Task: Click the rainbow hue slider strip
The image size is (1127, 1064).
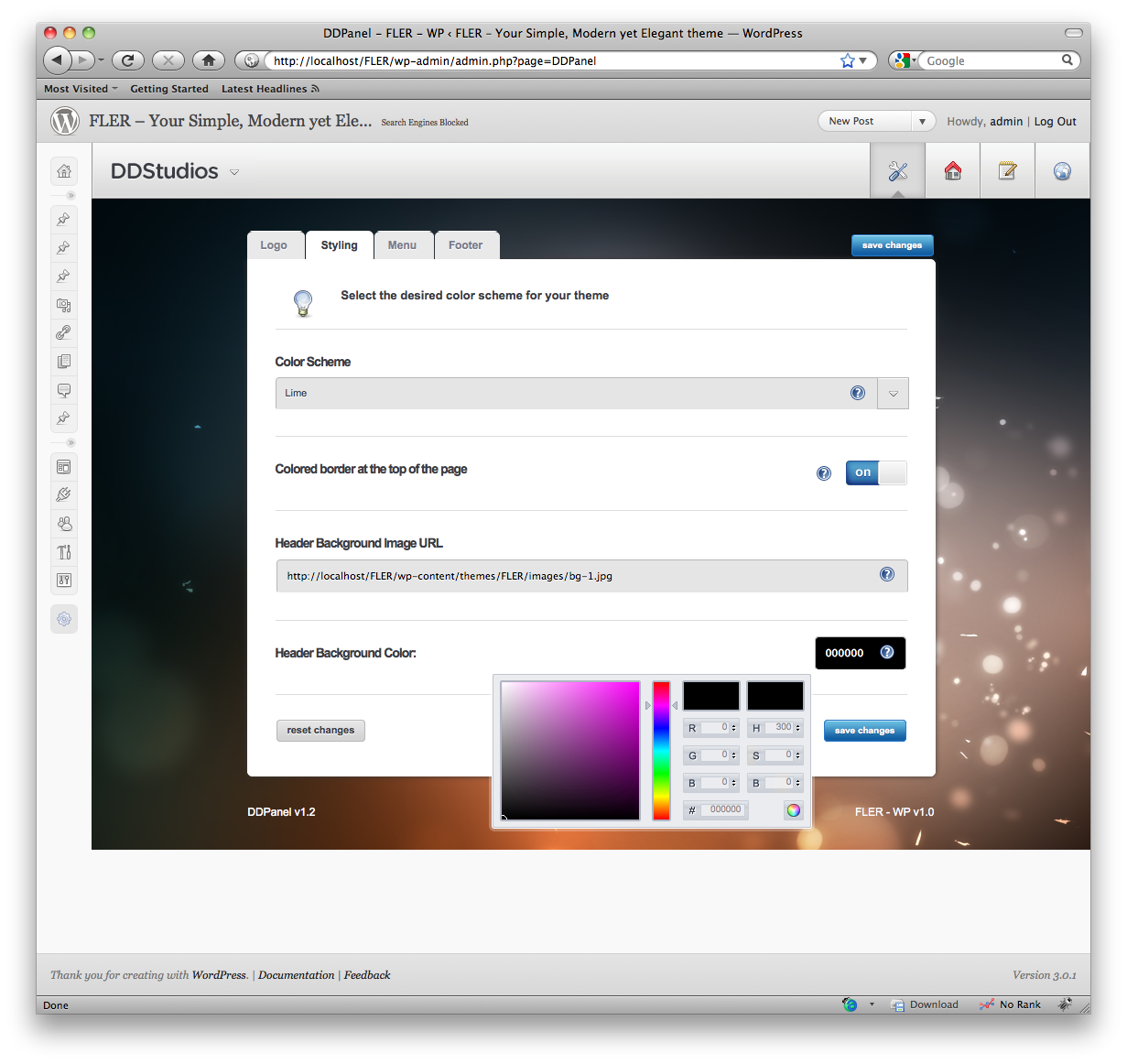Action: [661, 751]
